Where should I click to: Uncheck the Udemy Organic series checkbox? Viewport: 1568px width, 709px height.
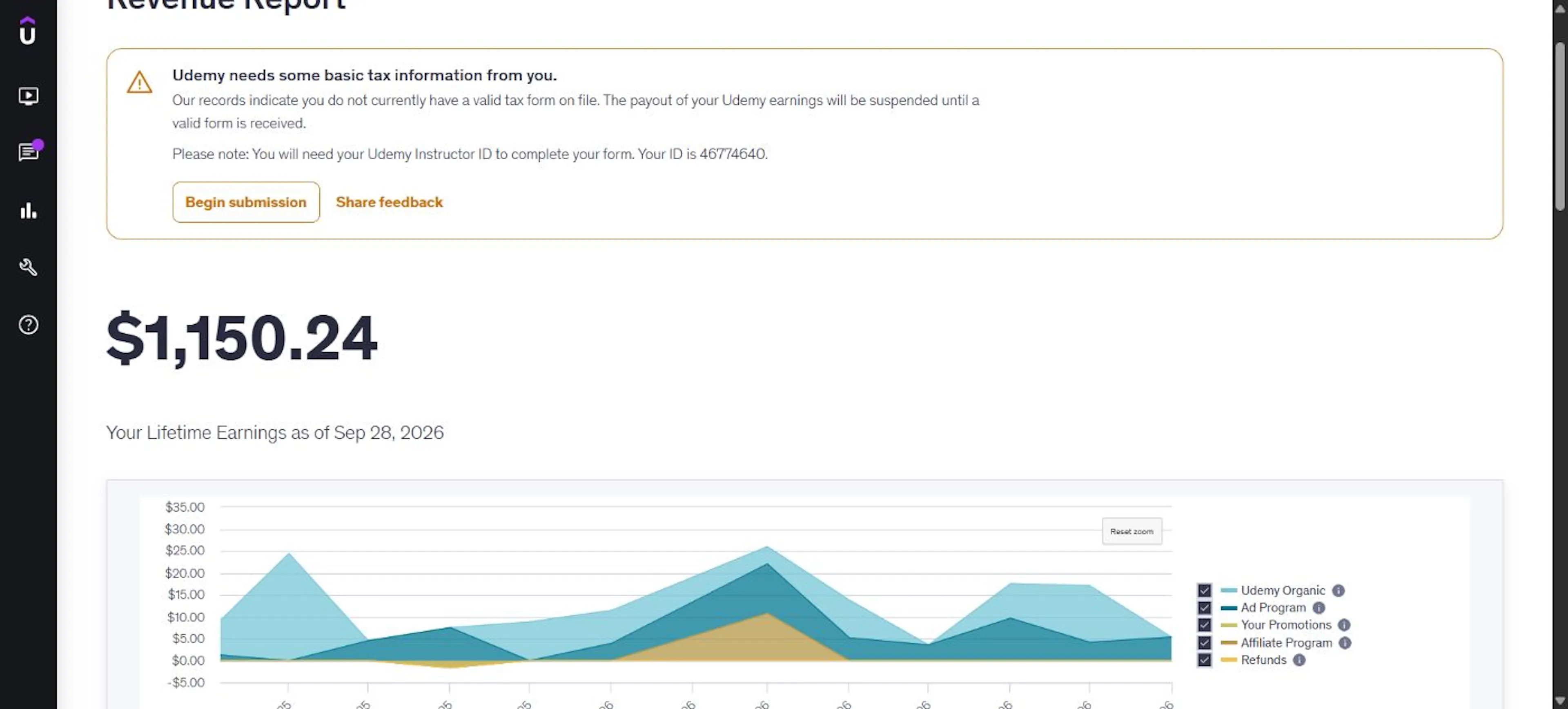click(x=1204, y=590)
